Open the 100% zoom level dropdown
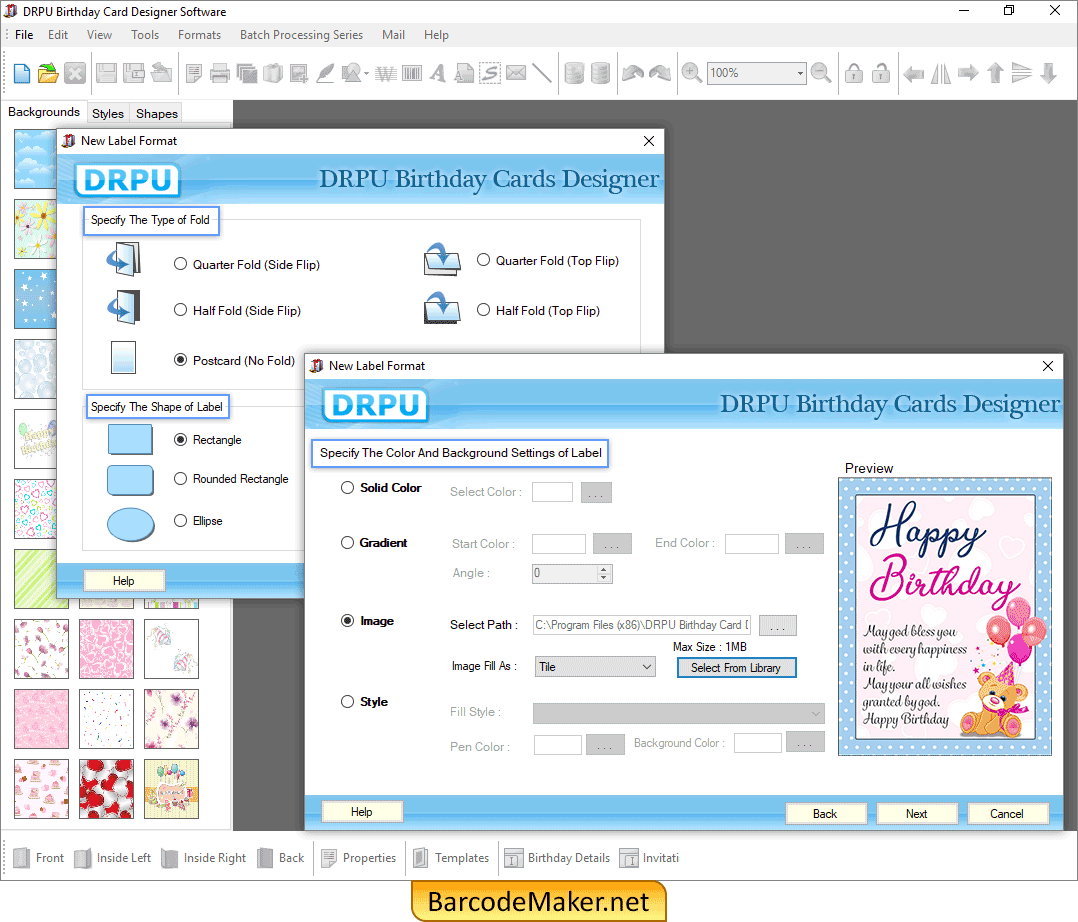This screenshot has width=1078, height=922. (800, 73)
